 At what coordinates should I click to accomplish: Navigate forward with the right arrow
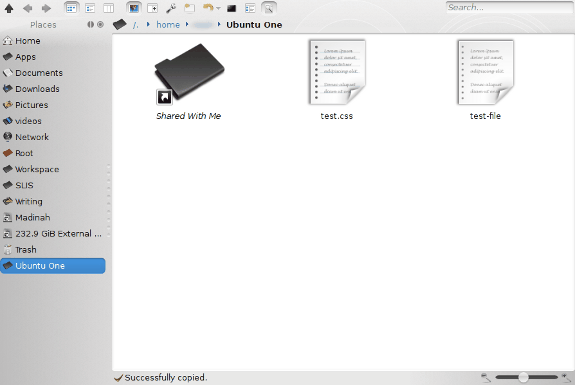(x=46, y=8)
